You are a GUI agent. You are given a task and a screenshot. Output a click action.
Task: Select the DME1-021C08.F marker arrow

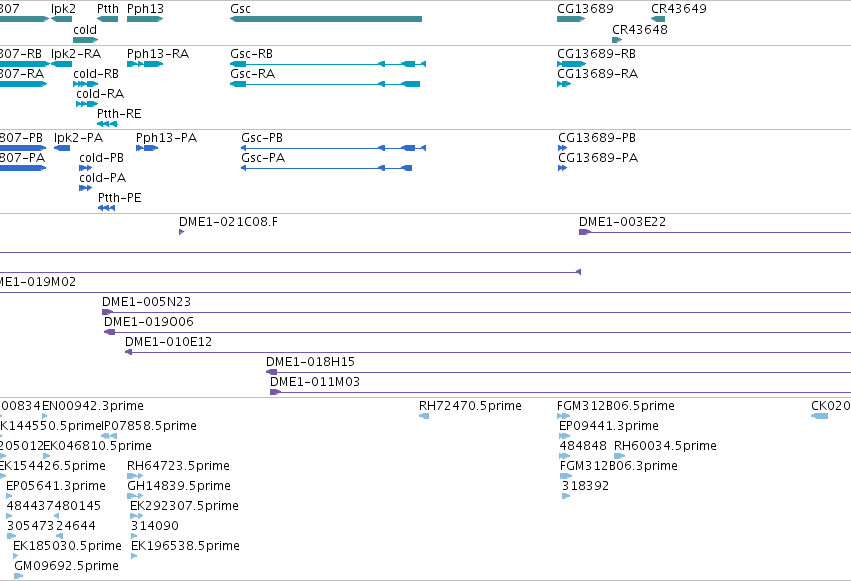point(182,232)
